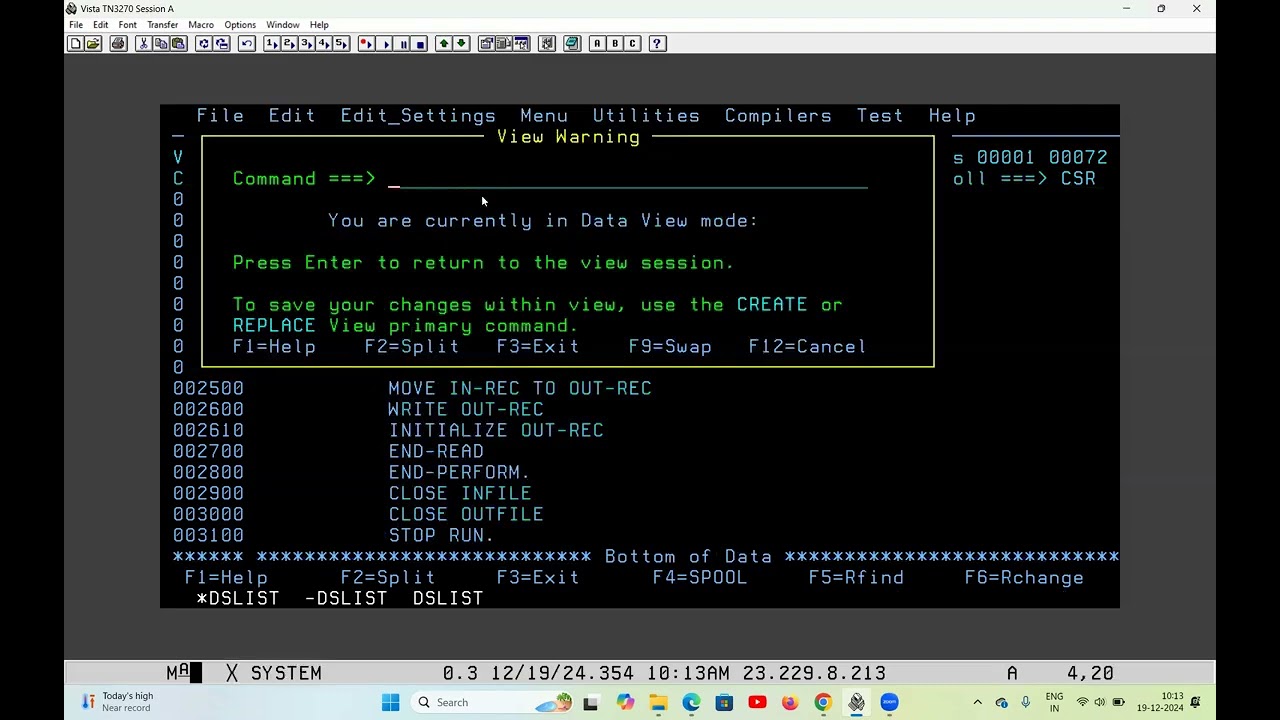
Task: Click the -DSLIST screen tab
Action: pyautogui.click(x=346, y=599)
